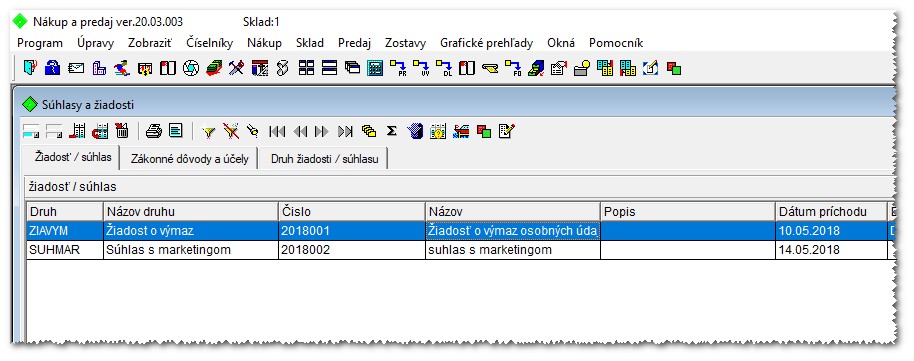Click the flashlight search icon
The height and width of the screenshot is (361, 914).
(252, 131)
